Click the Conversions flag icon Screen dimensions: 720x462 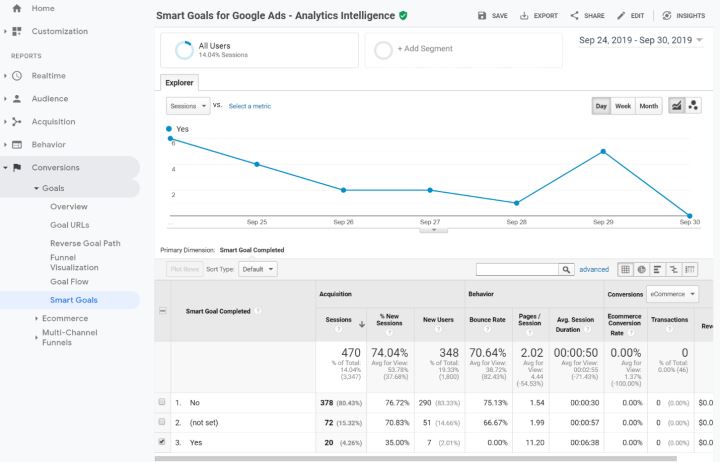(17, 167)
